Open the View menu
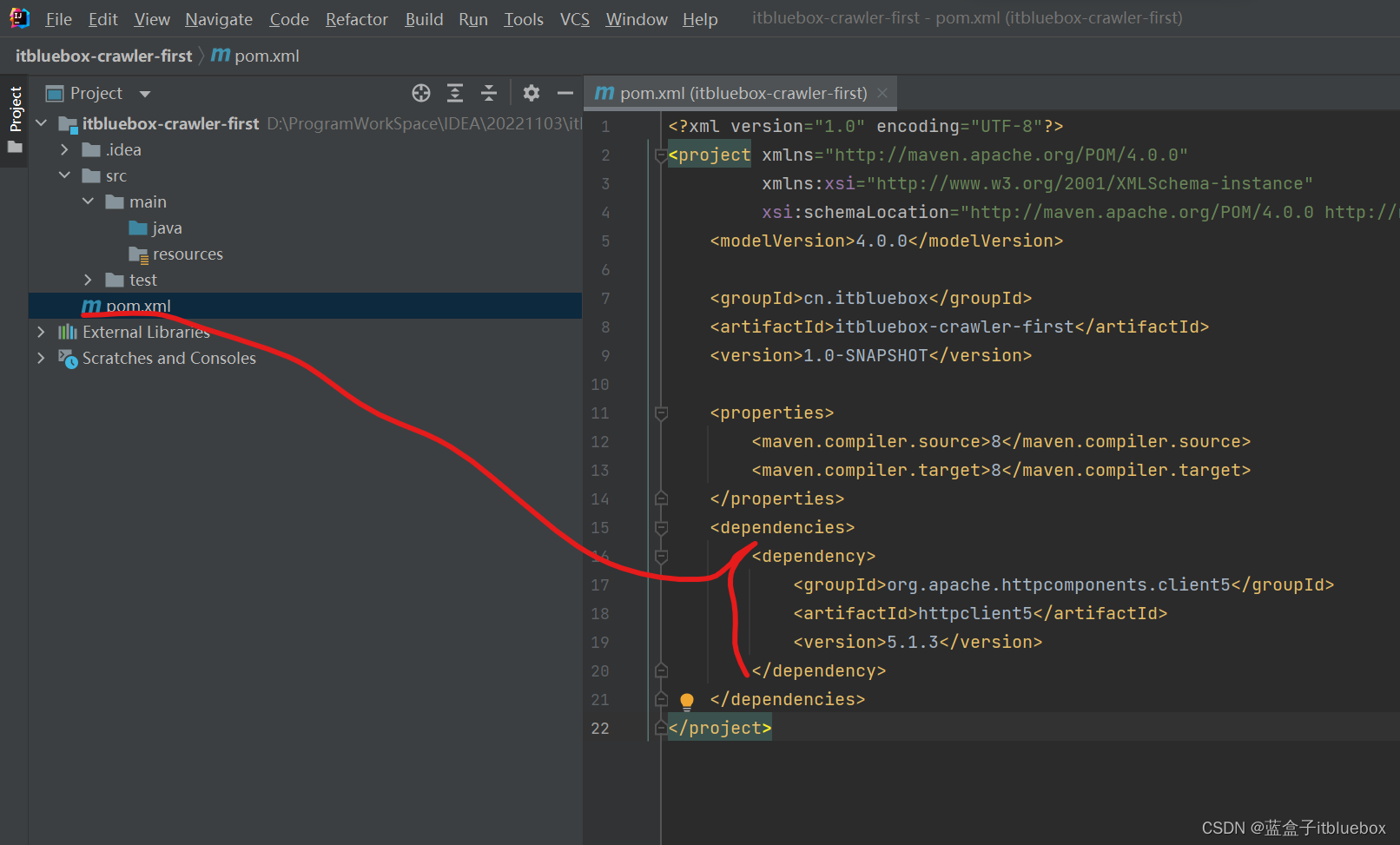The image size is (1400, 845). (x=152, y=19)
